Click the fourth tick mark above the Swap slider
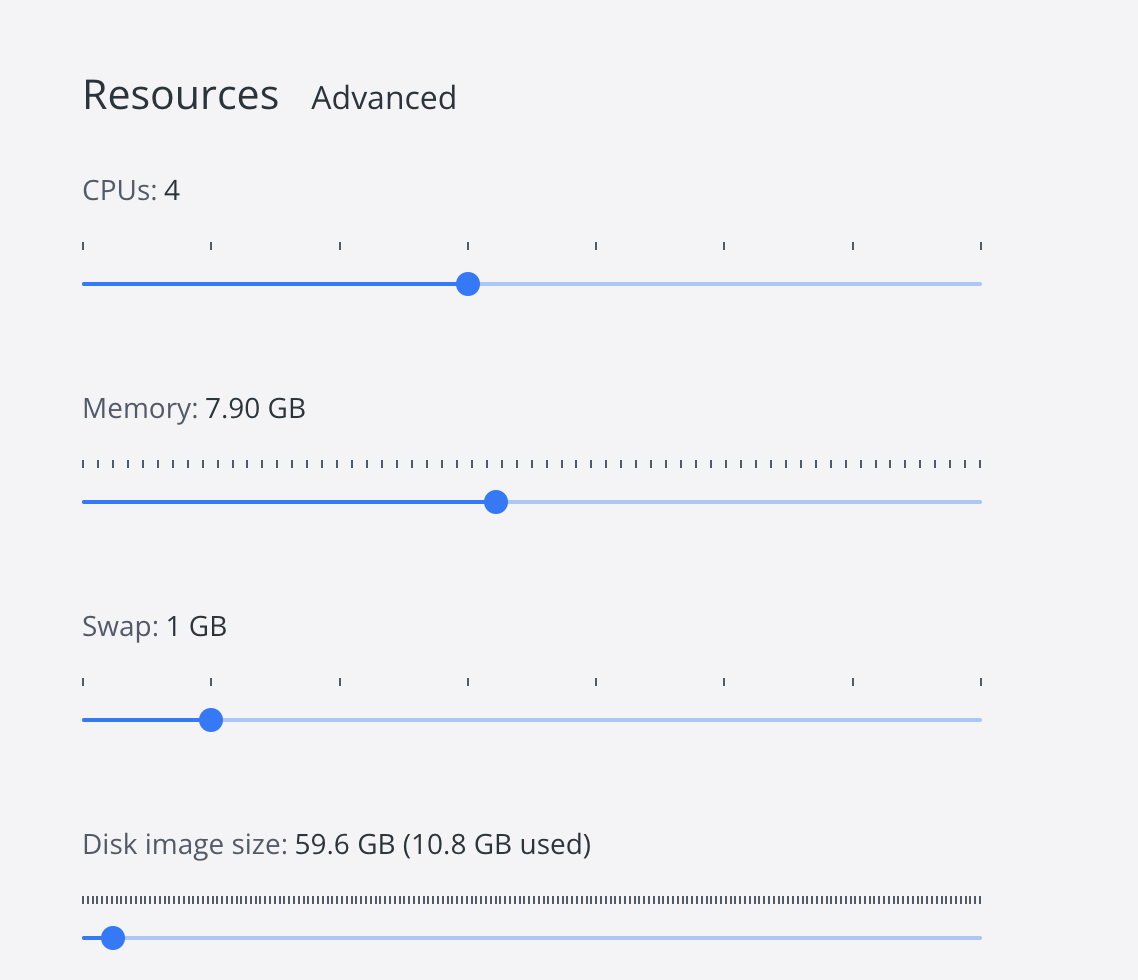 pos(468,682)
